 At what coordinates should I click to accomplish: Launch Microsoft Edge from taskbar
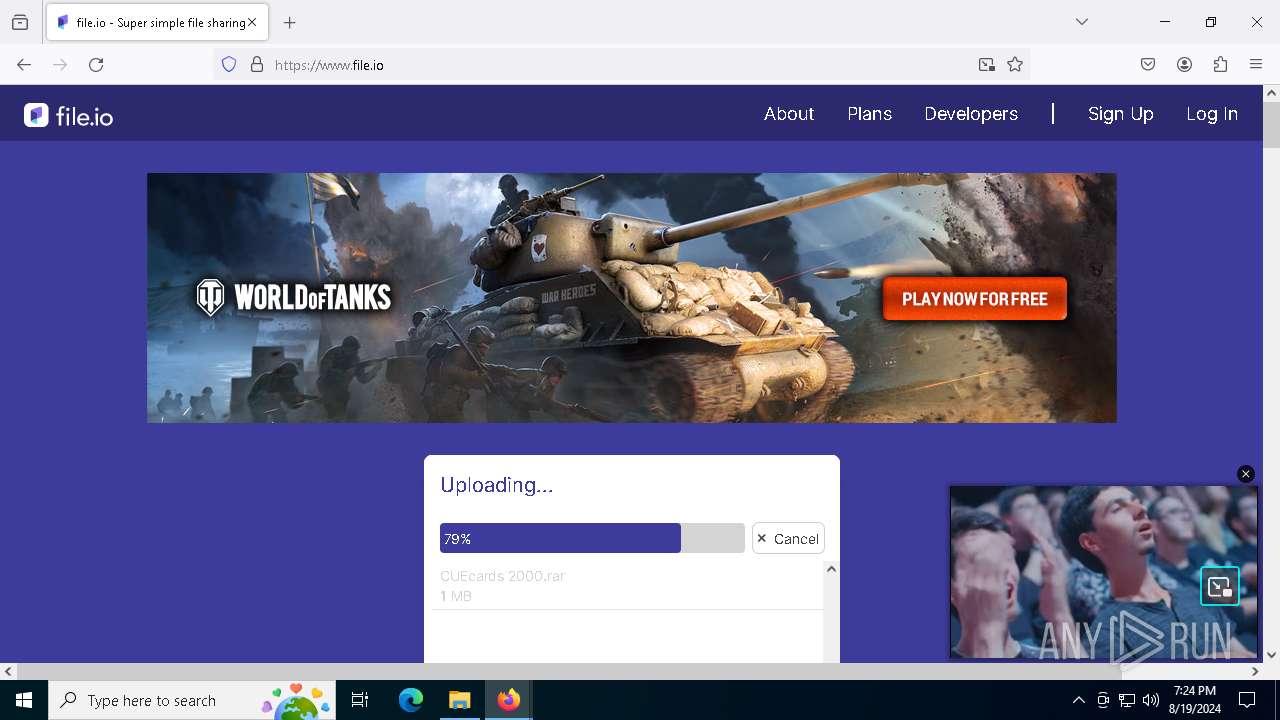pos(411,700)
